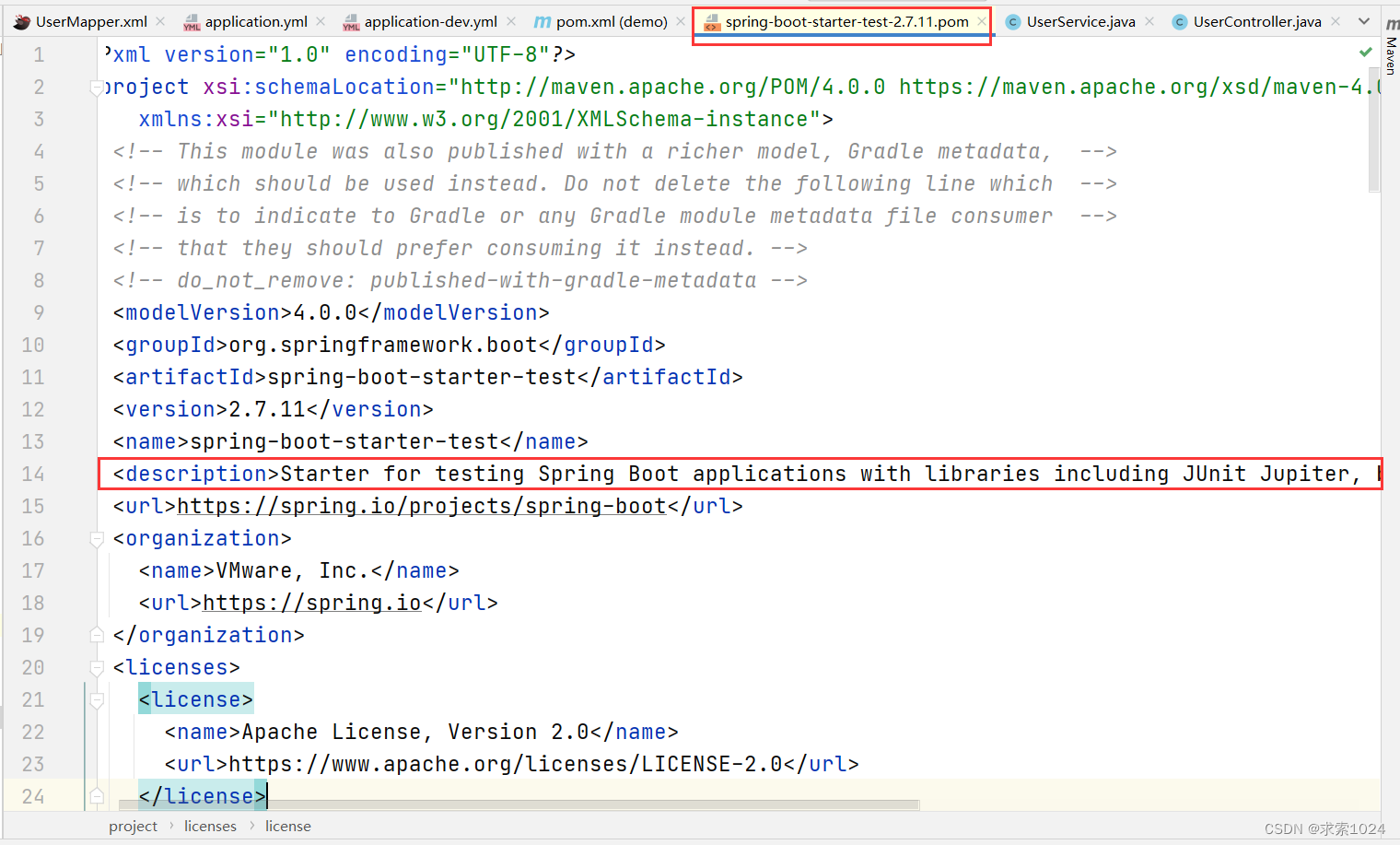This screenshot has width=1400, height=845.
Task: Click the green inspection checkmark icon
Action: (x=1366, y=53)
